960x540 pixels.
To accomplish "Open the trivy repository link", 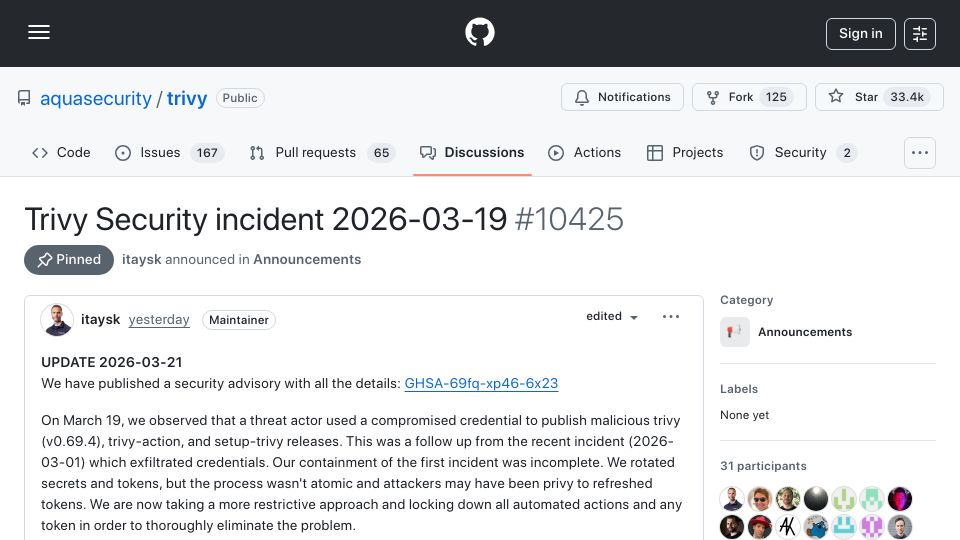I will point(187,98).
